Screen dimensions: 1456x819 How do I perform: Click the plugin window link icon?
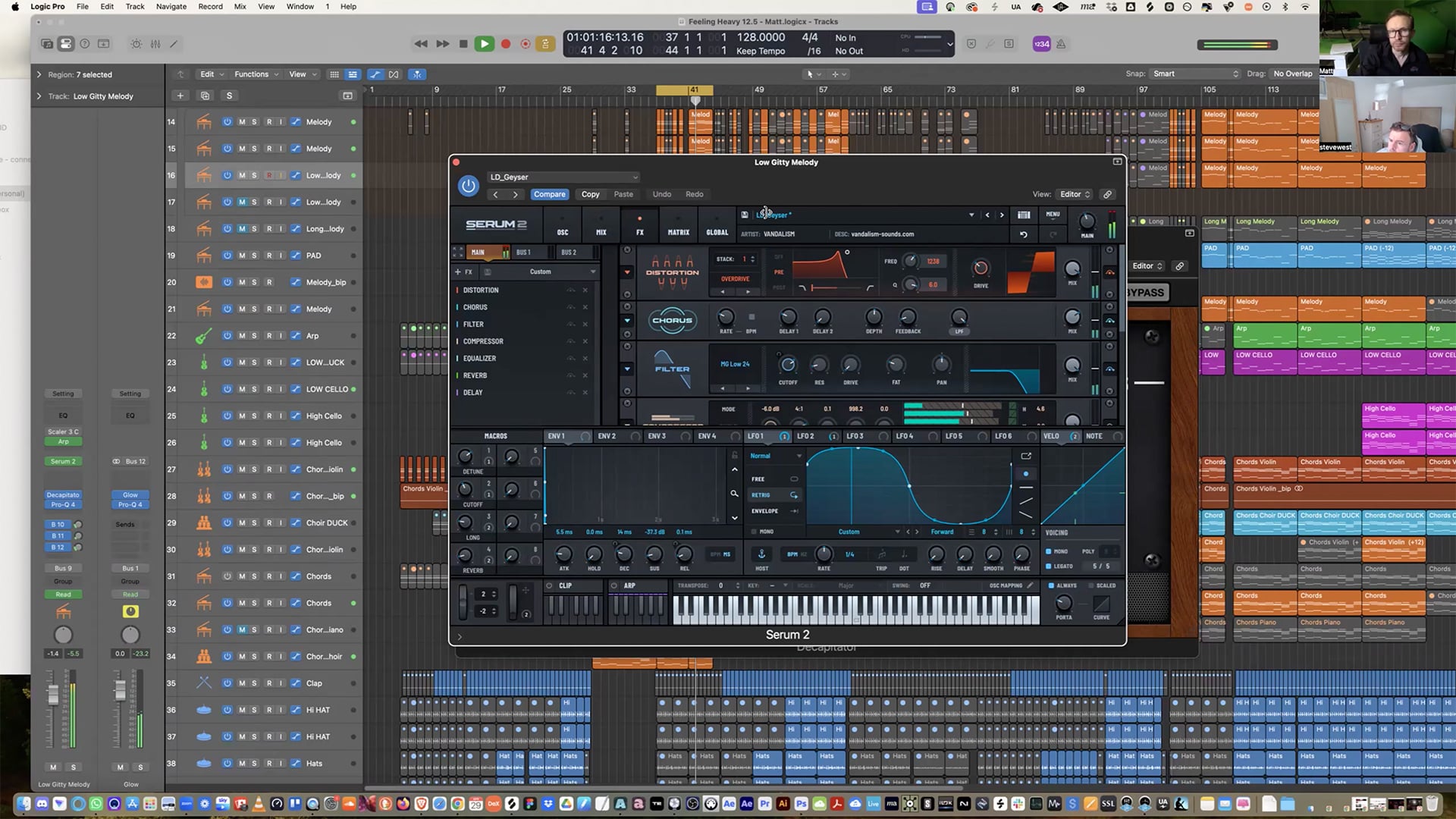pos(1108,194)
